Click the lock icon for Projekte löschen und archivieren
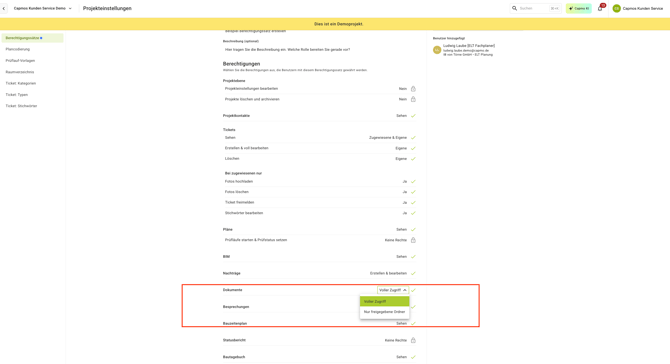Image resolution: width=670 pixels, height=364 pixels. point(413,99)
